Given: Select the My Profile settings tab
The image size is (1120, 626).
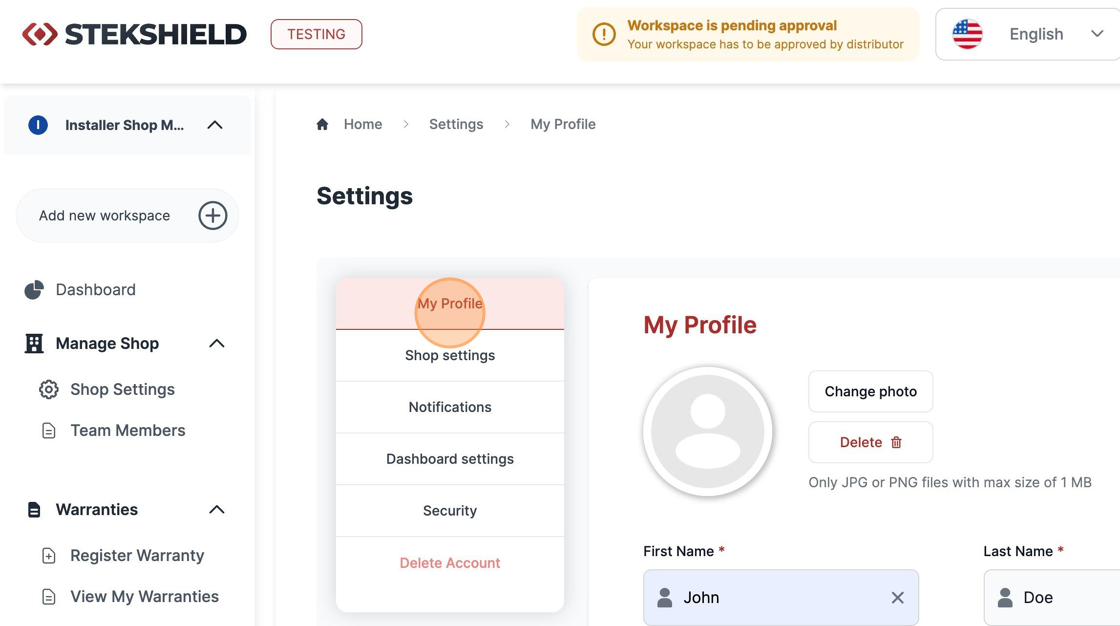Looking at the screenshot, I should pos(450,304).
